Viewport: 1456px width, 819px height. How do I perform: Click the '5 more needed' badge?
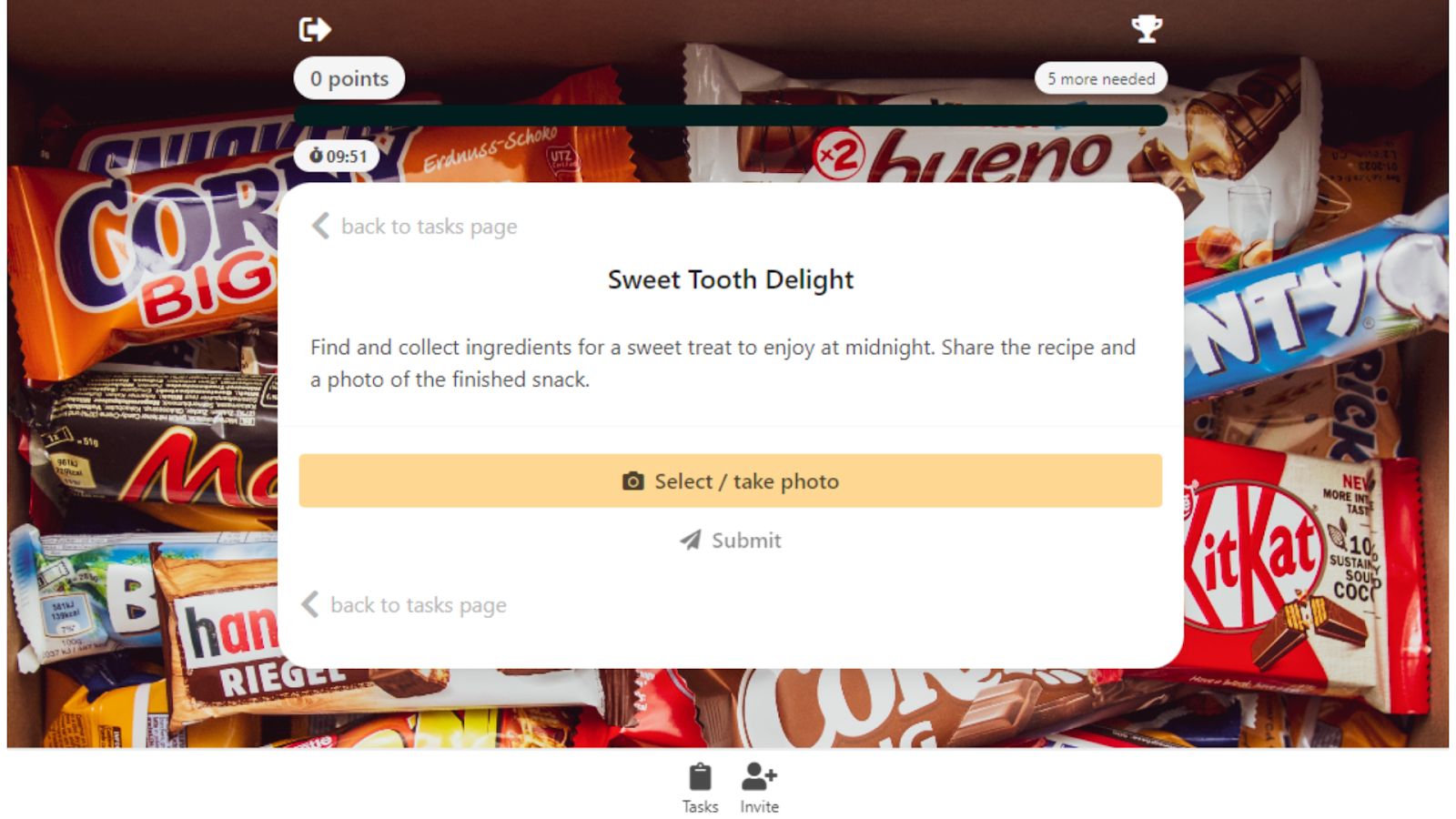point(1101,79)
